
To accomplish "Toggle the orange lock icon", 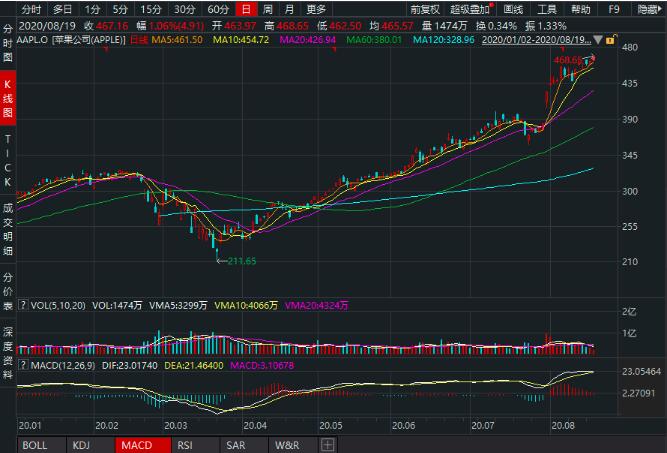I will [610, 40].
